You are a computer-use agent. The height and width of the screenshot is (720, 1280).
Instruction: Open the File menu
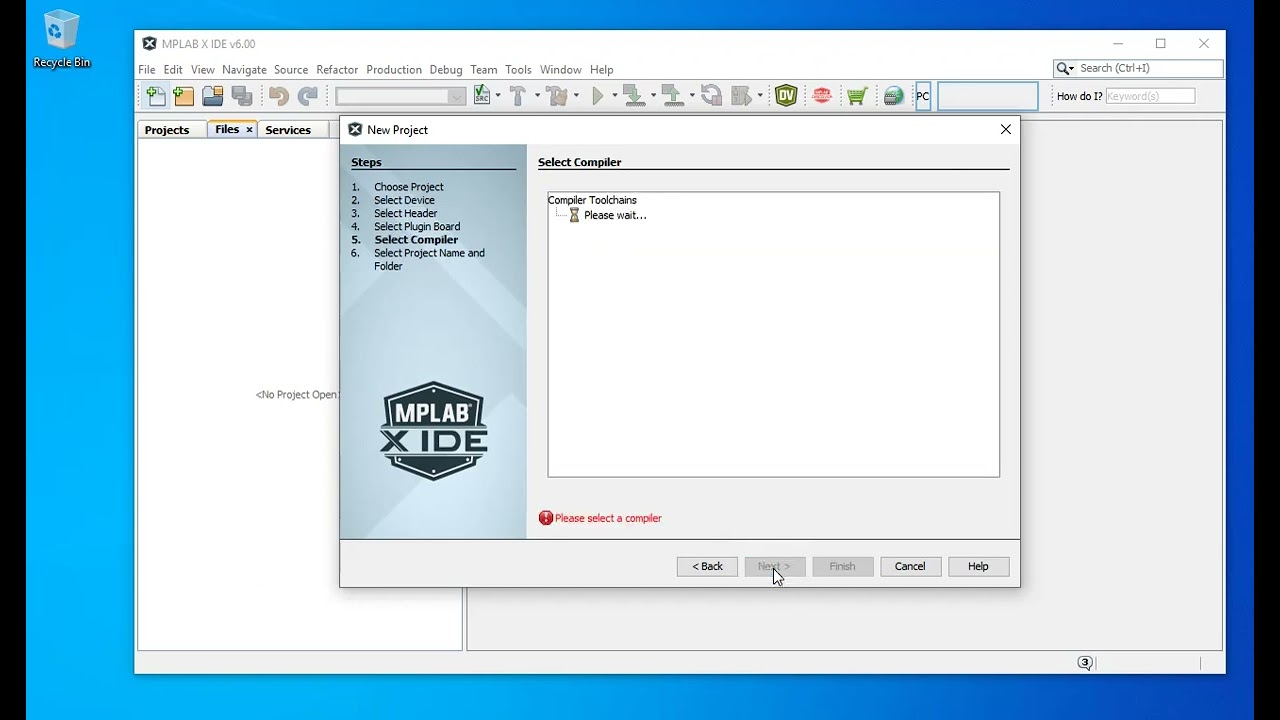(147, 70)
